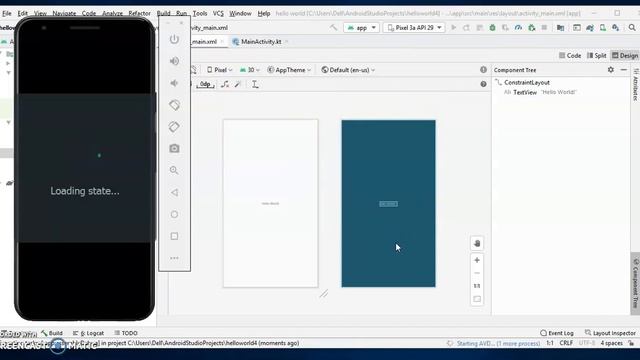Image resolution: width=640 pixels, height=360 pixels.
Task: Open the Pixel device preview dropdown
Action: coord(220,70)
